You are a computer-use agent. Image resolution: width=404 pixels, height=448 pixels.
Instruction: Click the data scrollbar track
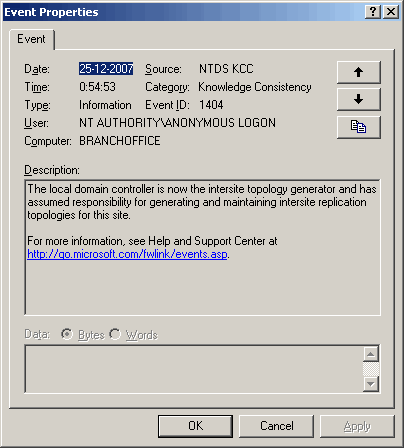point(371,369)
